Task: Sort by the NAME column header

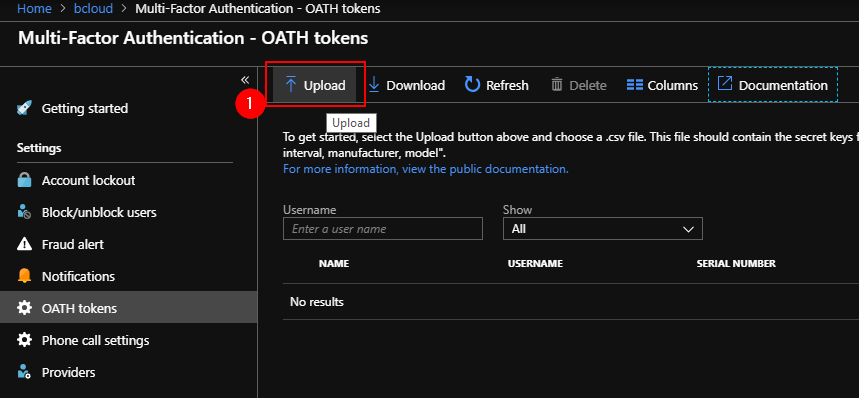Action: (x=334, y=264)
